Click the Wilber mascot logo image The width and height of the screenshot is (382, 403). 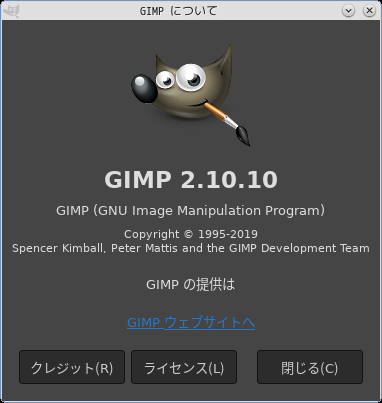191,94
